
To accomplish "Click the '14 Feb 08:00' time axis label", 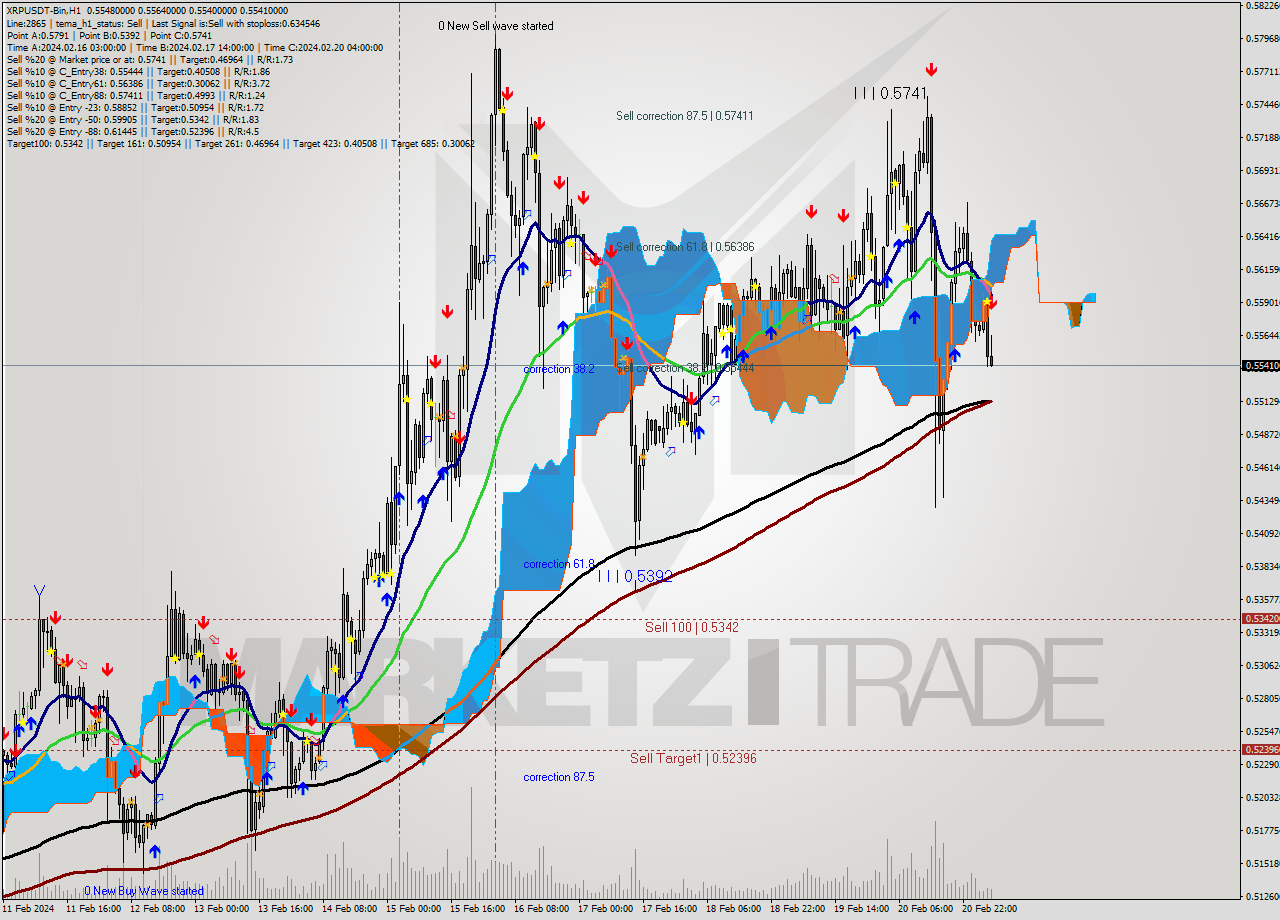I will pyautogui.click(x=350, y=909).
